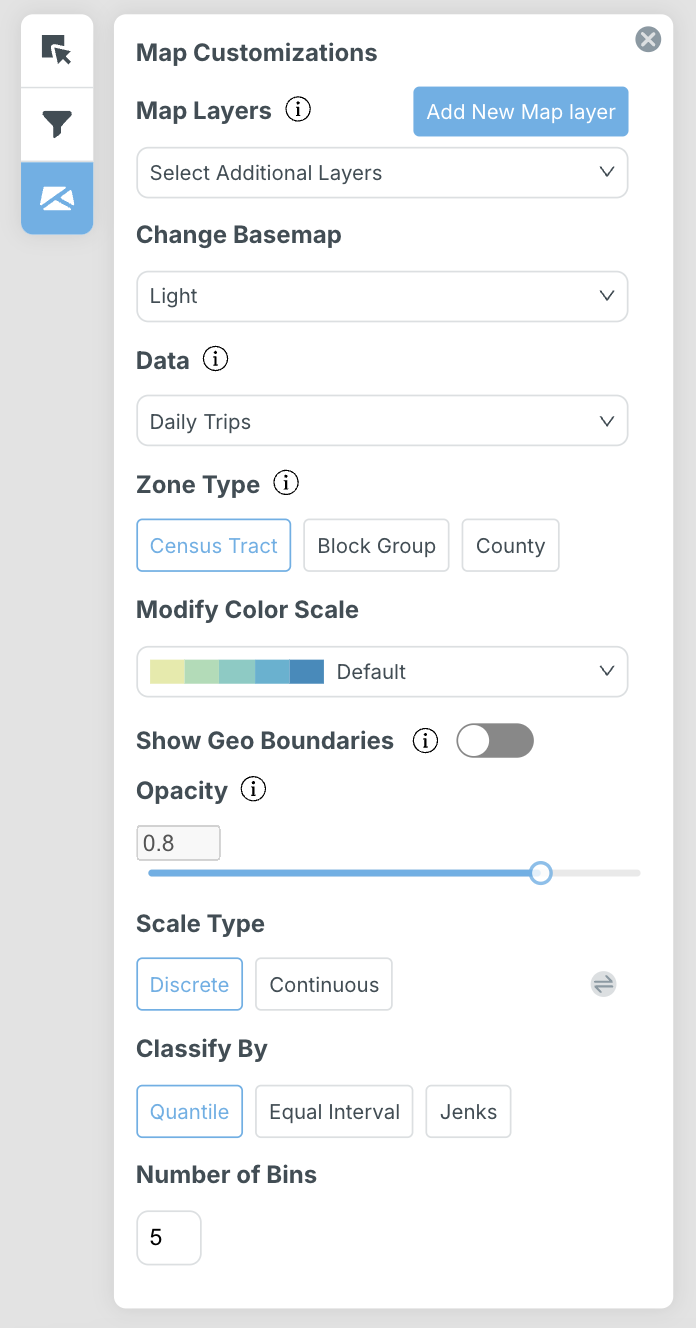Screen dimensions: 696x1328
Task: Click the Number of Bins input field
Action: point(169,1238)
